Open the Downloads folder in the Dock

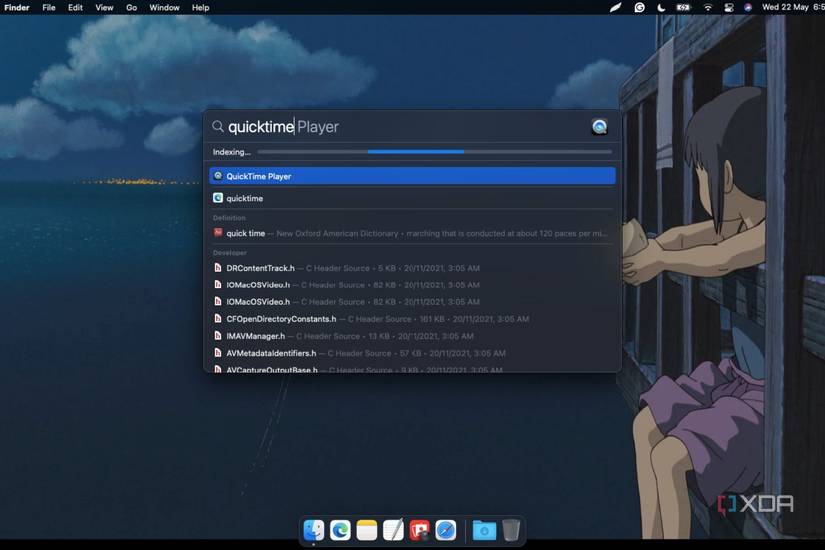pos(484,530)
